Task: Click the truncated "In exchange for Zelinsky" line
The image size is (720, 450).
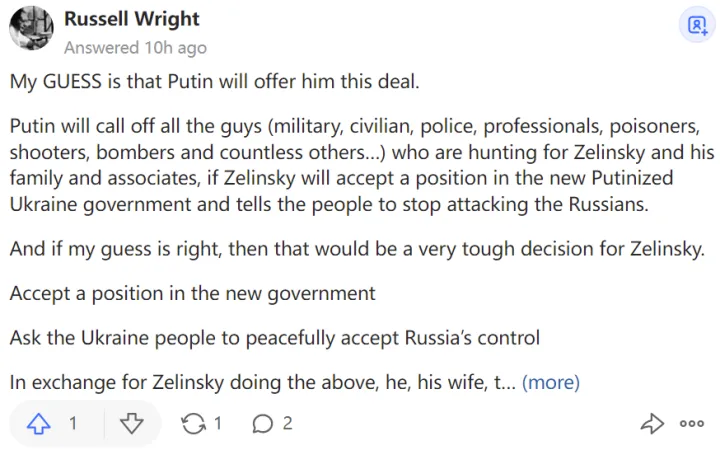Action: [260, 381]
